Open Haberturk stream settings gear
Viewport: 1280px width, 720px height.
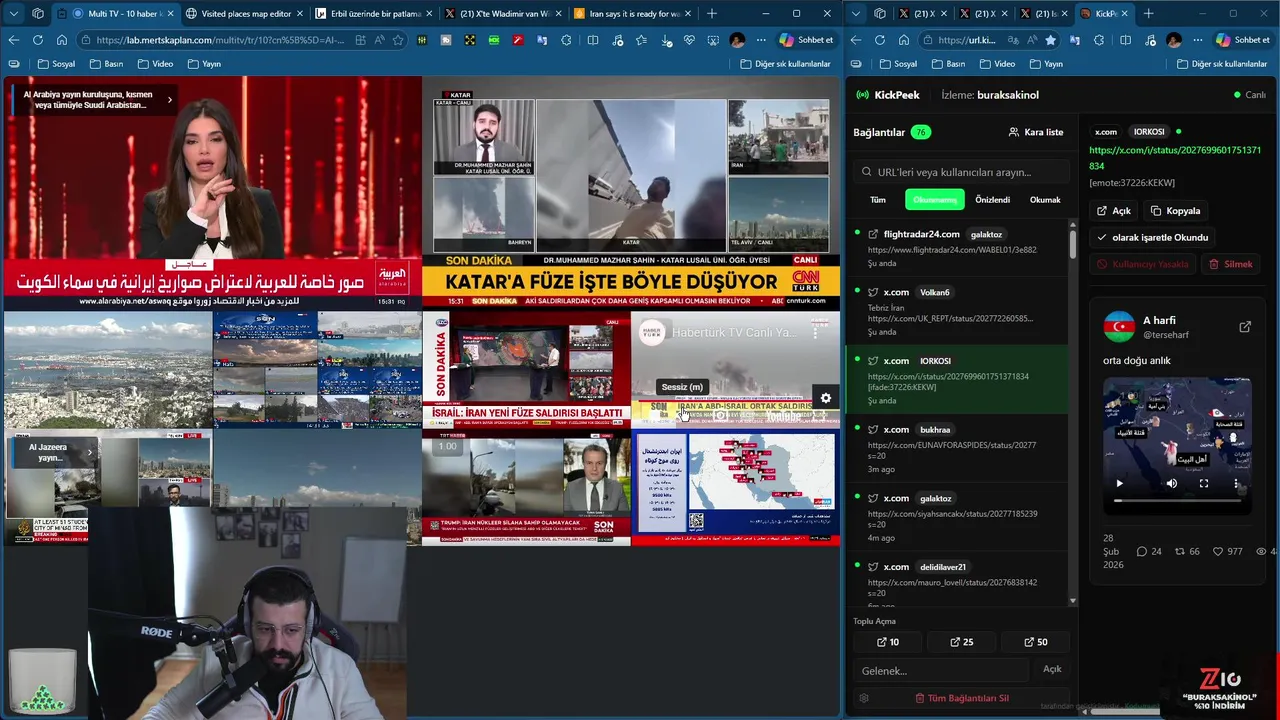click(x=826, y=398)
